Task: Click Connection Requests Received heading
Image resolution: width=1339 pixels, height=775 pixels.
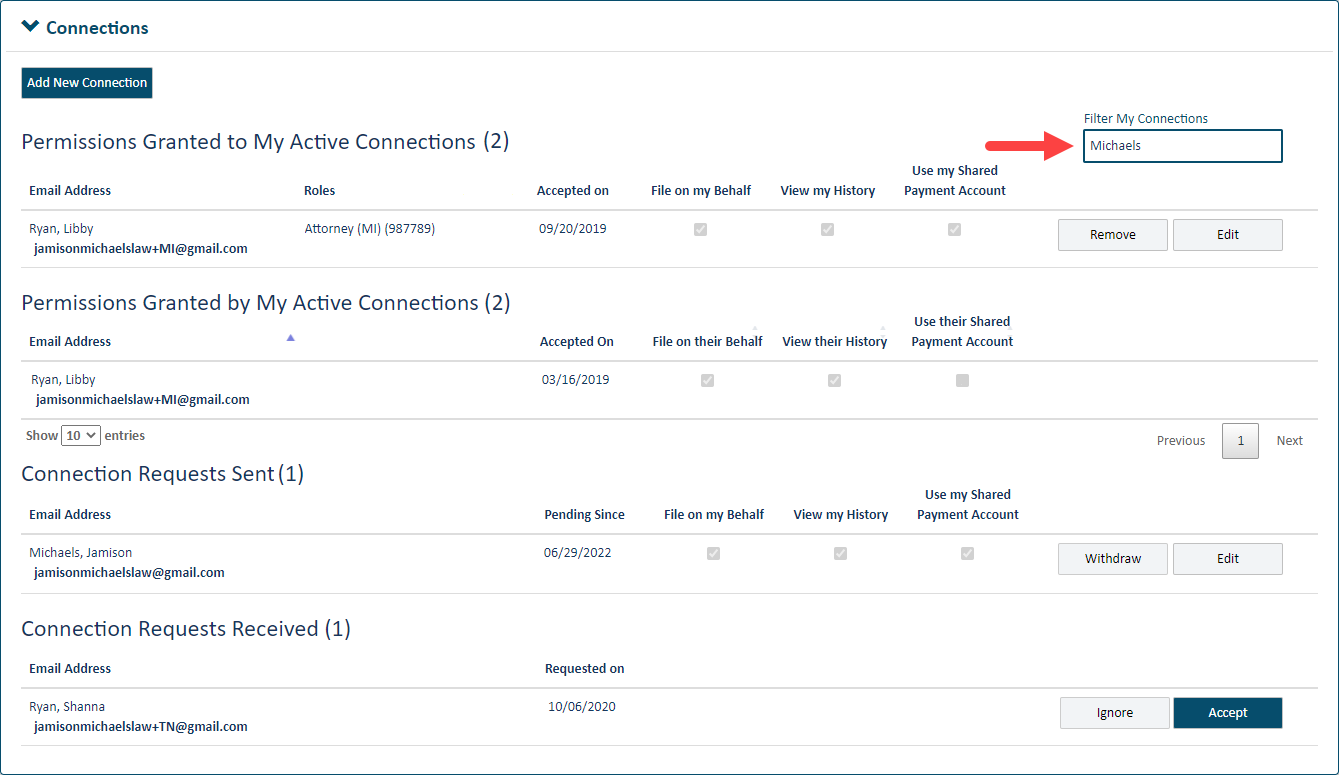Action: (x=186, y=629)
